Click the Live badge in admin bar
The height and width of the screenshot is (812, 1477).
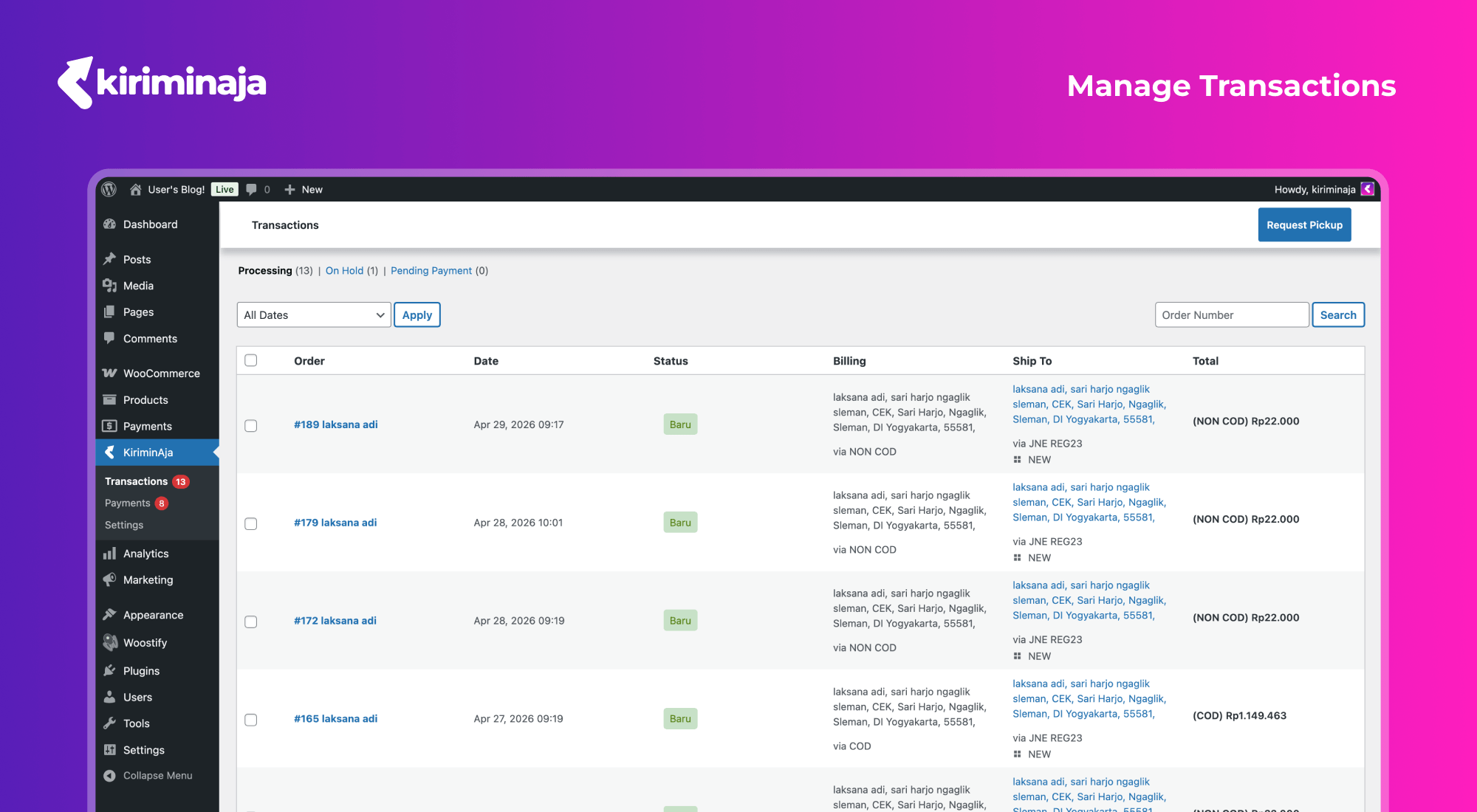[225, 190]
